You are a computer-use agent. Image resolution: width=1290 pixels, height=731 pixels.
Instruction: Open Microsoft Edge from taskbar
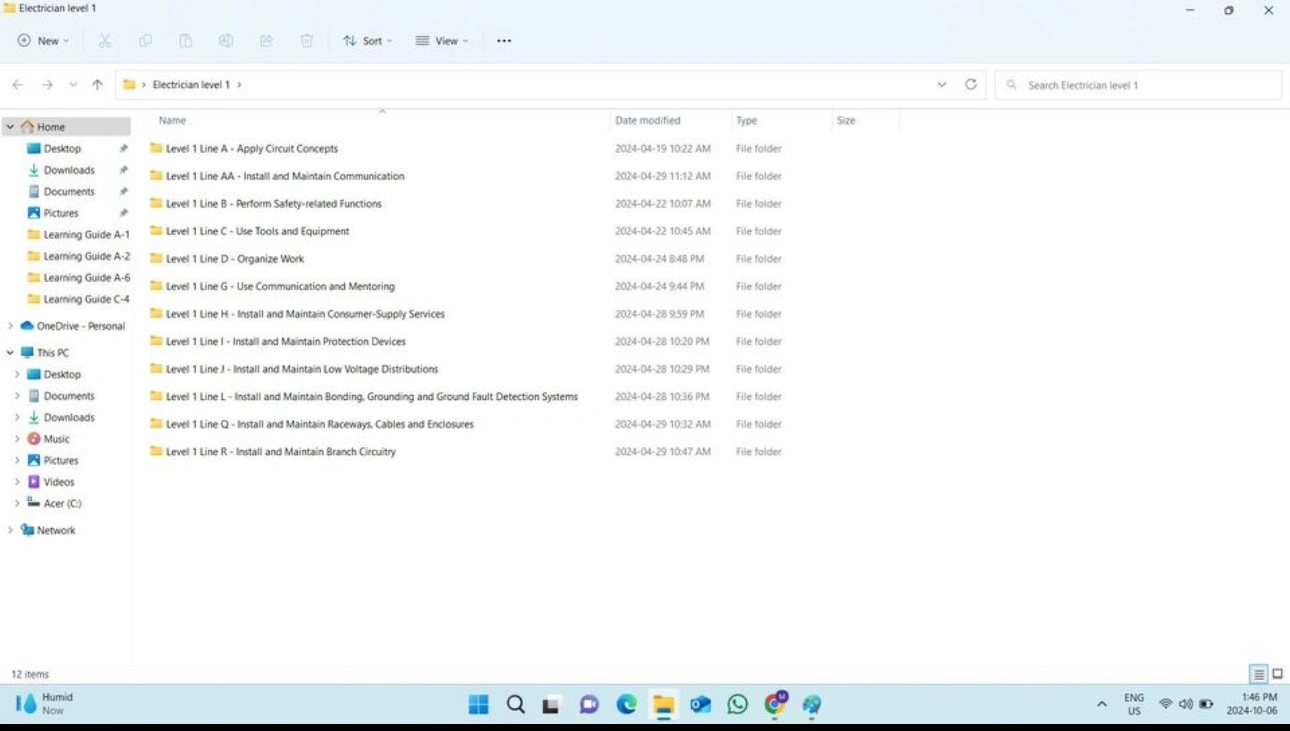(627, 704)
